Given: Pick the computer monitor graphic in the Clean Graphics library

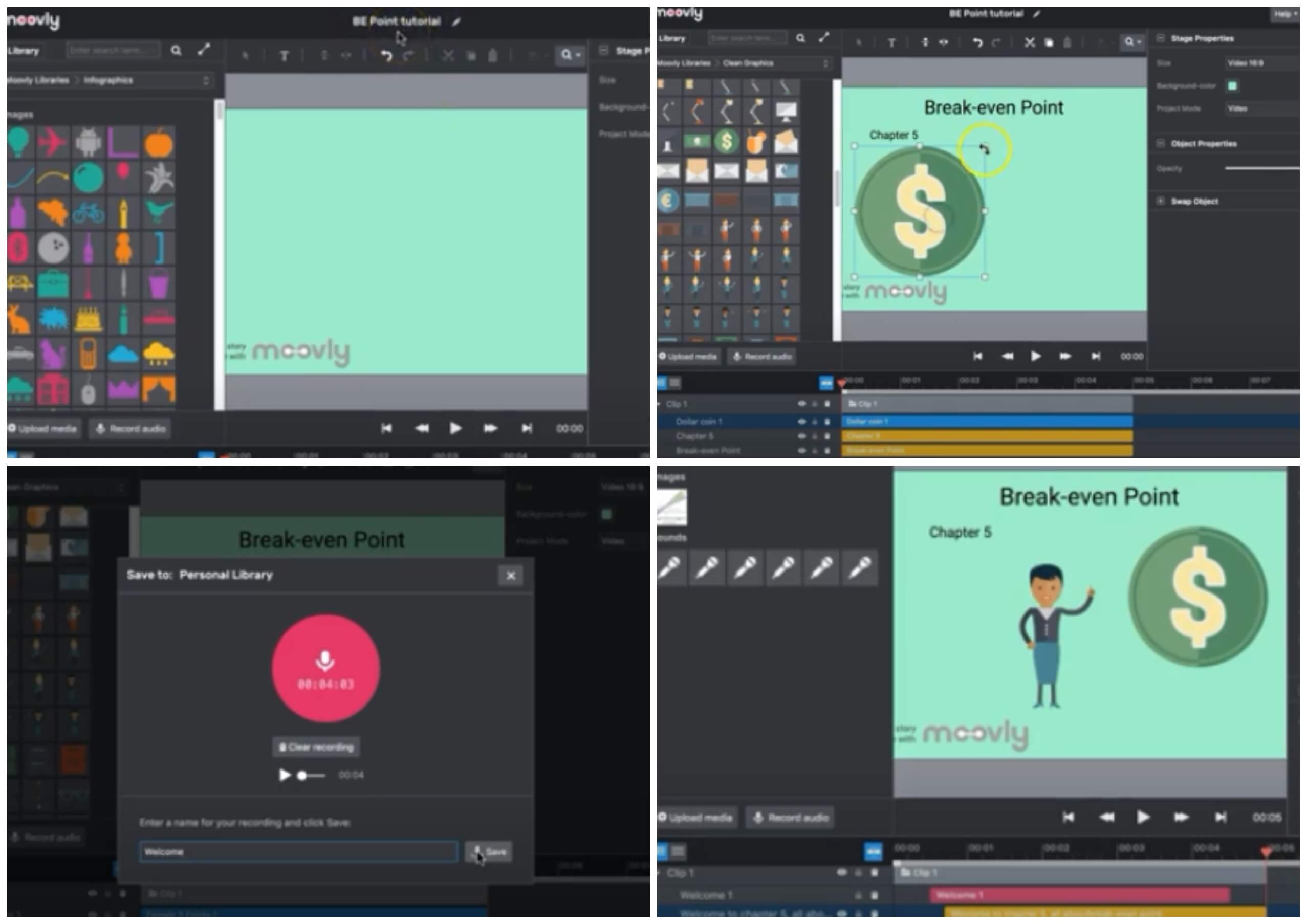Looking at the screenshot, I should [786, 111].
